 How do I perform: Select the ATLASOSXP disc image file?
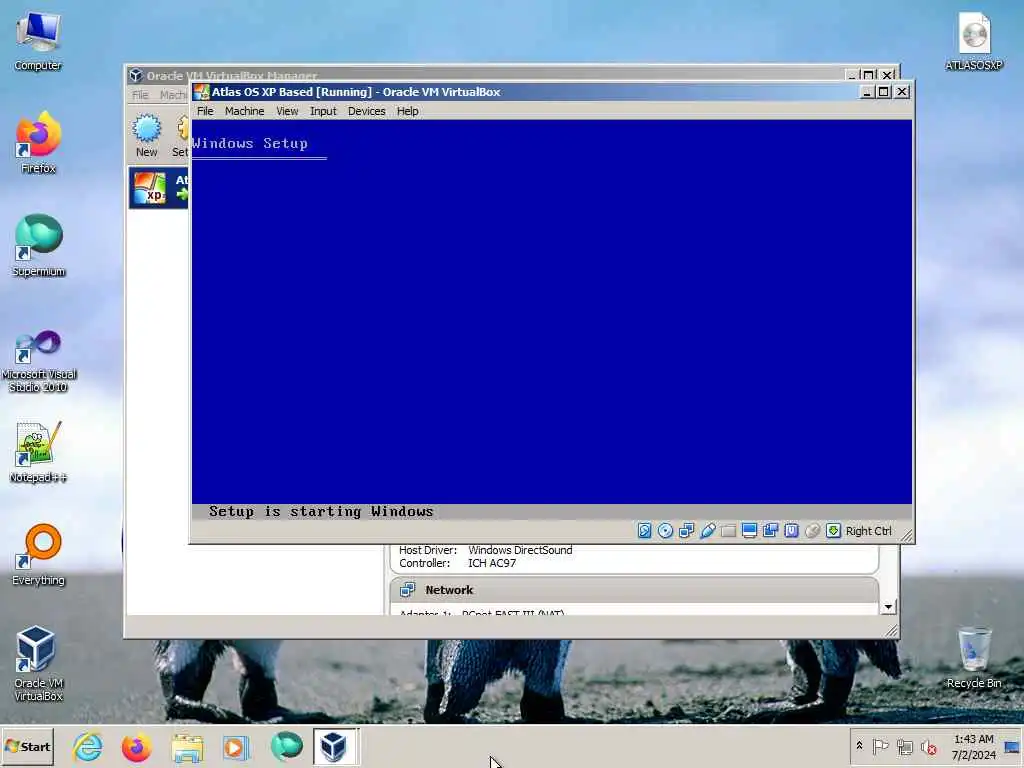click(973, 41)
